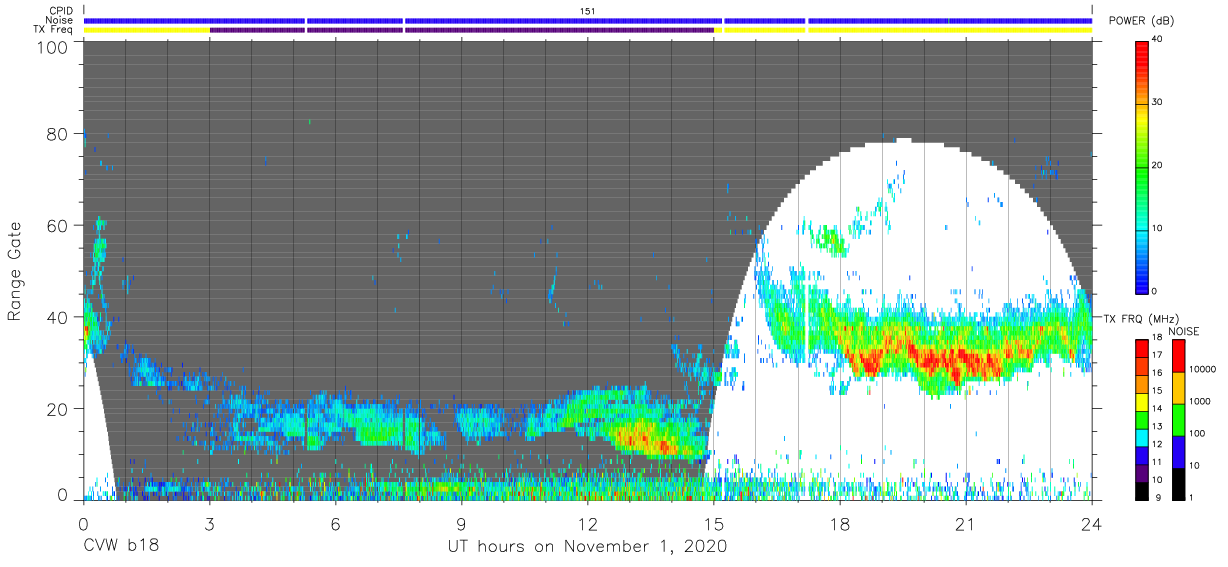Image resolution: width=1228 pixels, height=567 pixels.
Task: Select the Noise row label above the plot
Action: (60, 20)
